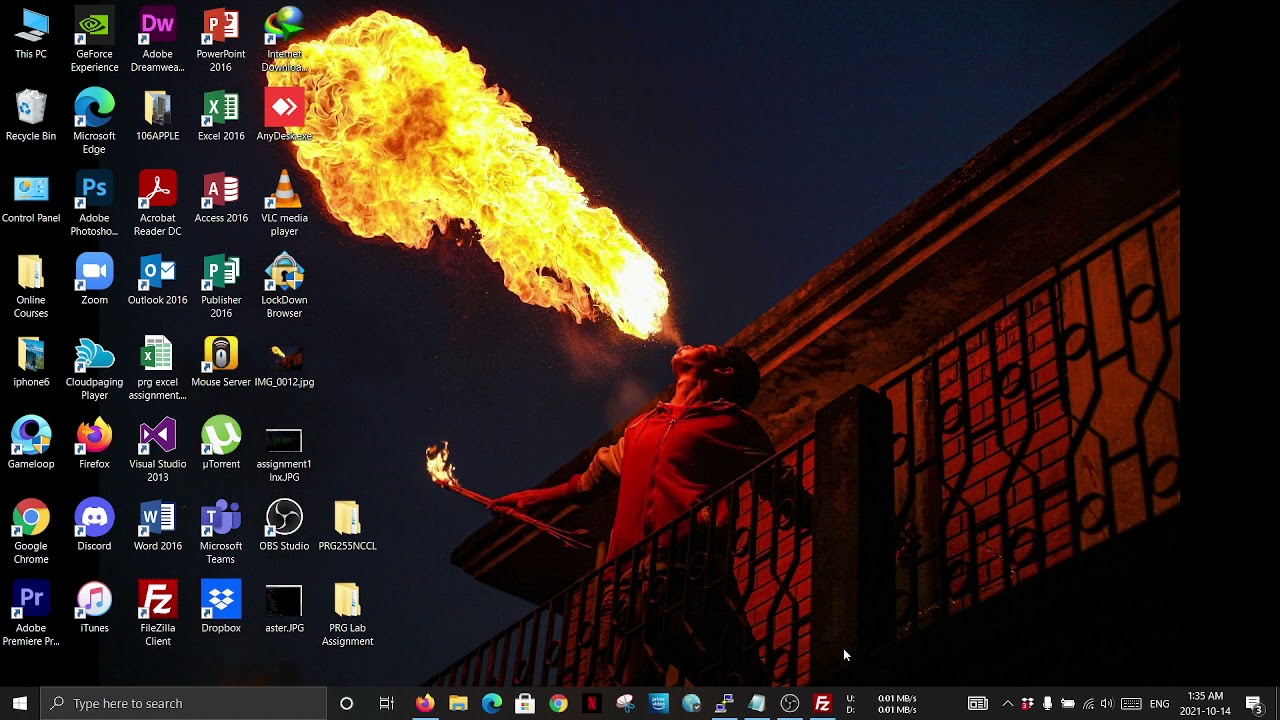Open Cortana from the taskbar

346,703
